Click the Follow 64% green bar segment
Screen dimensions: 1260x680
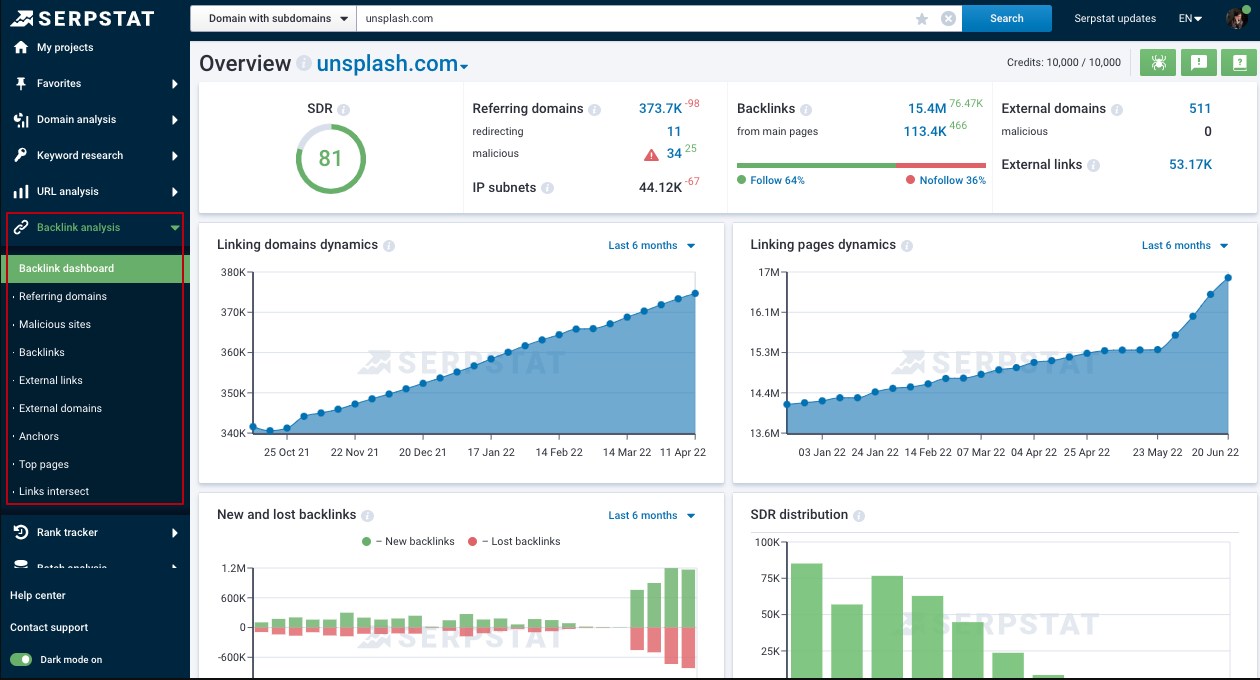(x=816, y=165)
